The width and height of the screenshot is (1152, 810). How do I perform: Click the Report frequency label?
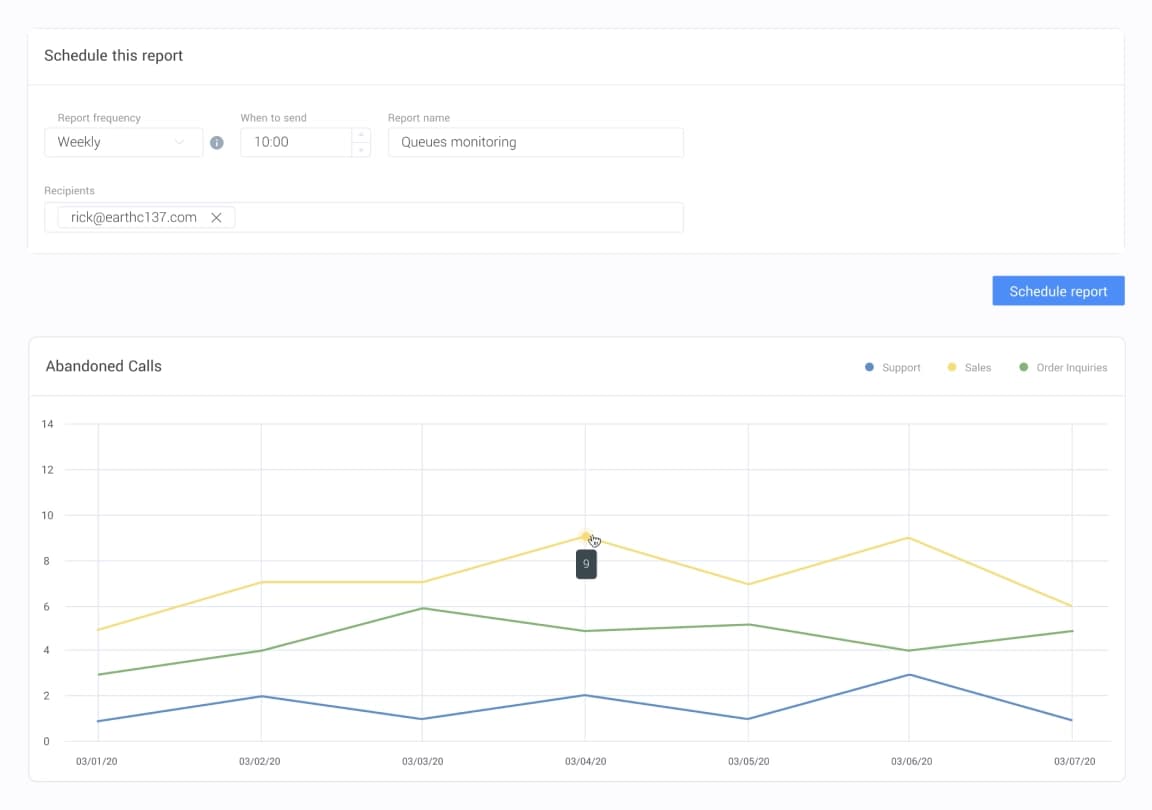[99, 118]
